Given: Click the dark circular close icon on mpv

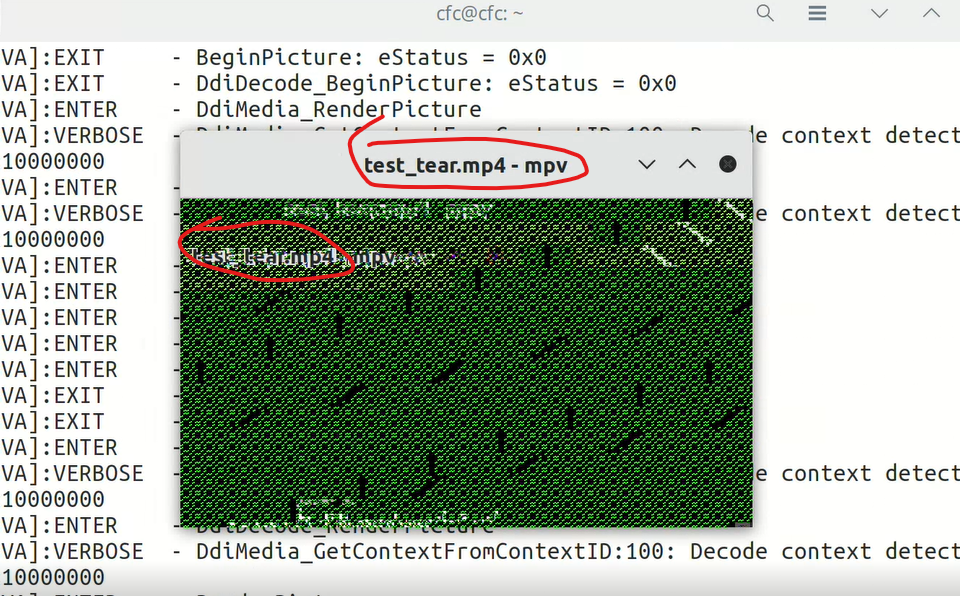Looking at the screenshot, I should [x=727, y=164].
